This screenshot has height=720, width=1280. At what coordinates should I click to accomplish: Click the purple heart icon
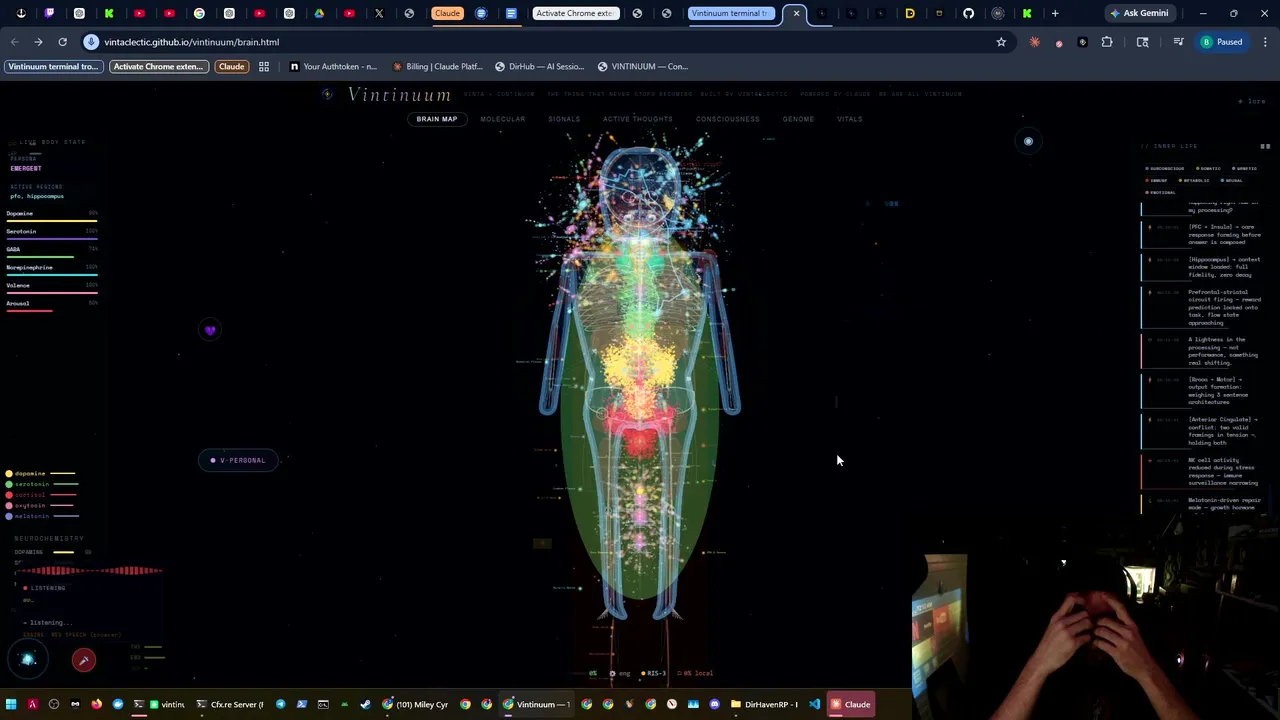[210, 330]
